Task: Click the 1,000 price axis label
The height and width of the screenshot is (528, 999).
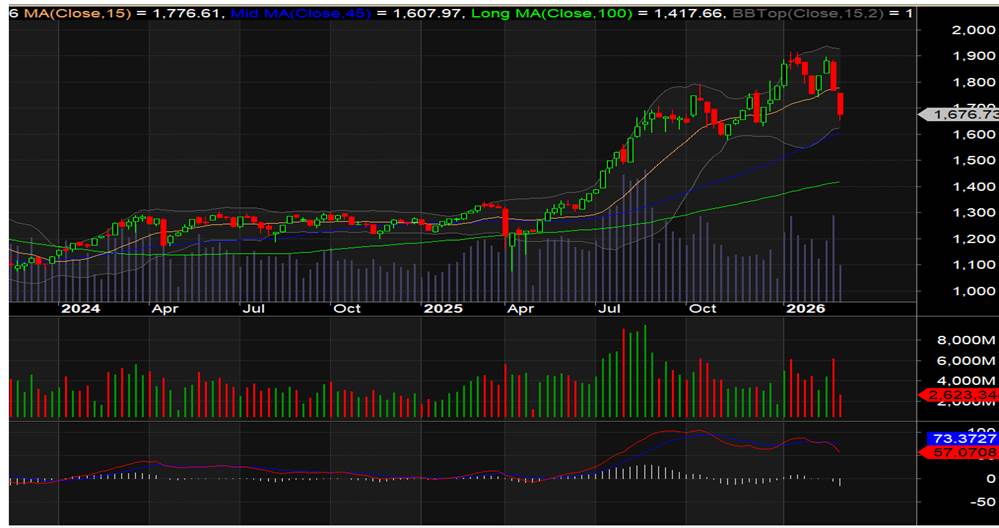Action: [974, 291]
